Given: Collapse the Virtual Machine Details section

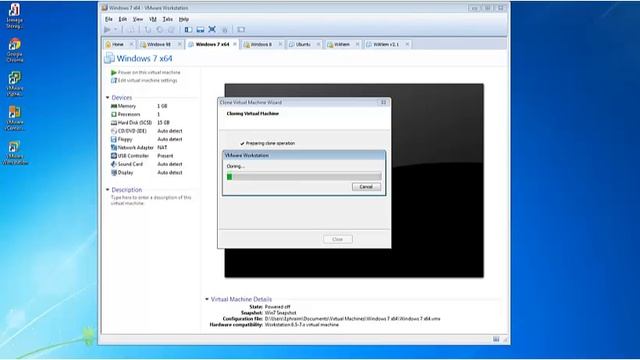Looking at the screenshot, I should [207, 299].
